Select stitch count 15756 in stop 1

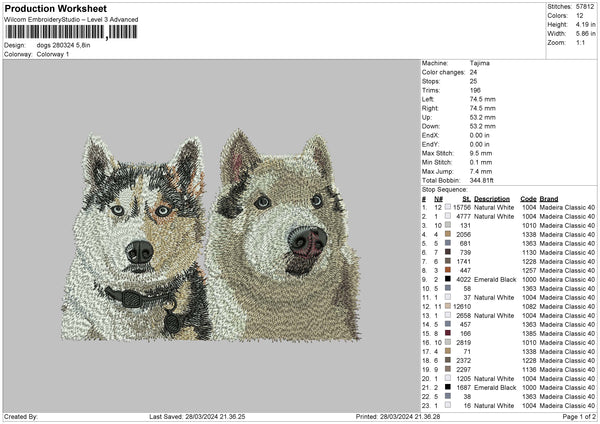click(x=462, y=207)
